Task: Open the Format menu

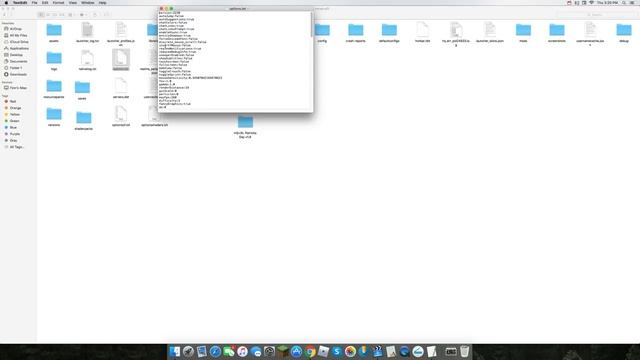Action: [x=58, y=3]
